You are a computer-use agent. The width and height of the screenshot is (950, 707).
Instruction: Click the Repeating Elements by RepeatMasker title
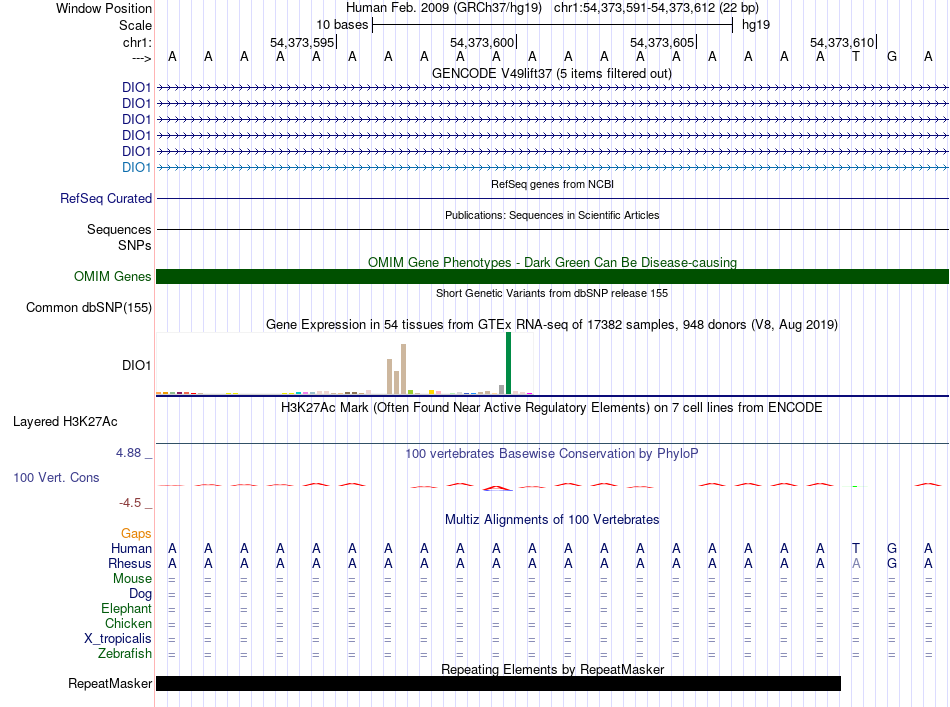coord(552,669)
